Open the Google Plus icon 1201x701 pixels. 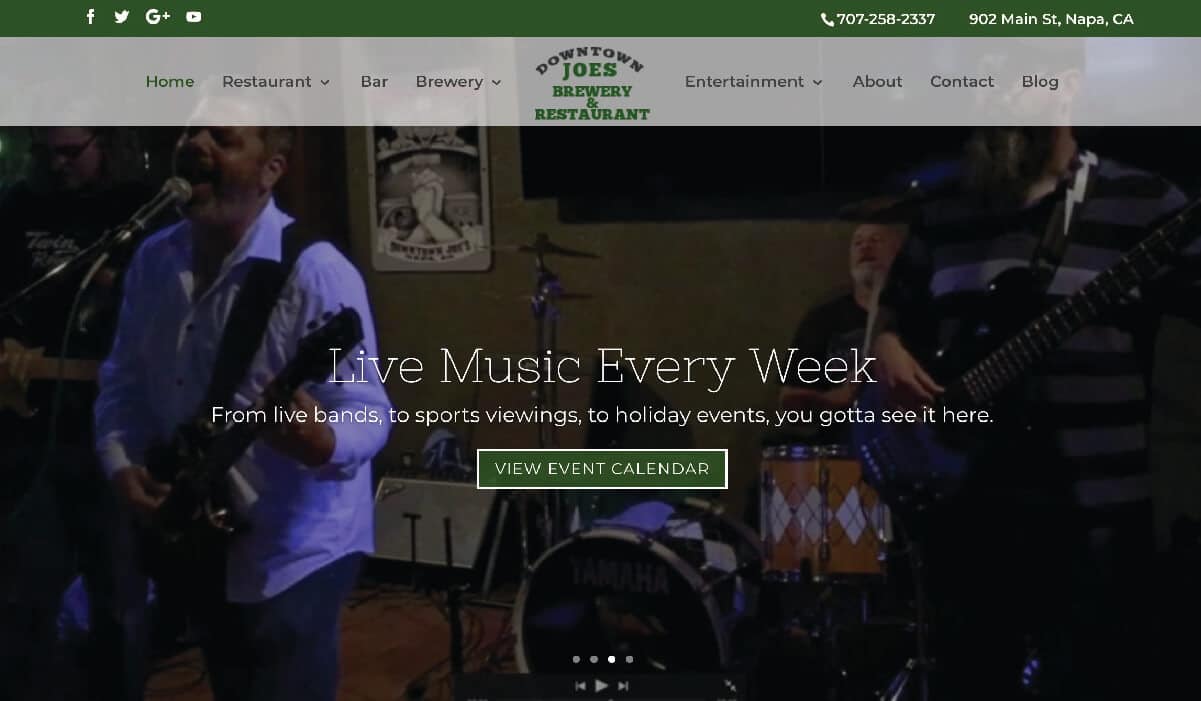(158, 16)
